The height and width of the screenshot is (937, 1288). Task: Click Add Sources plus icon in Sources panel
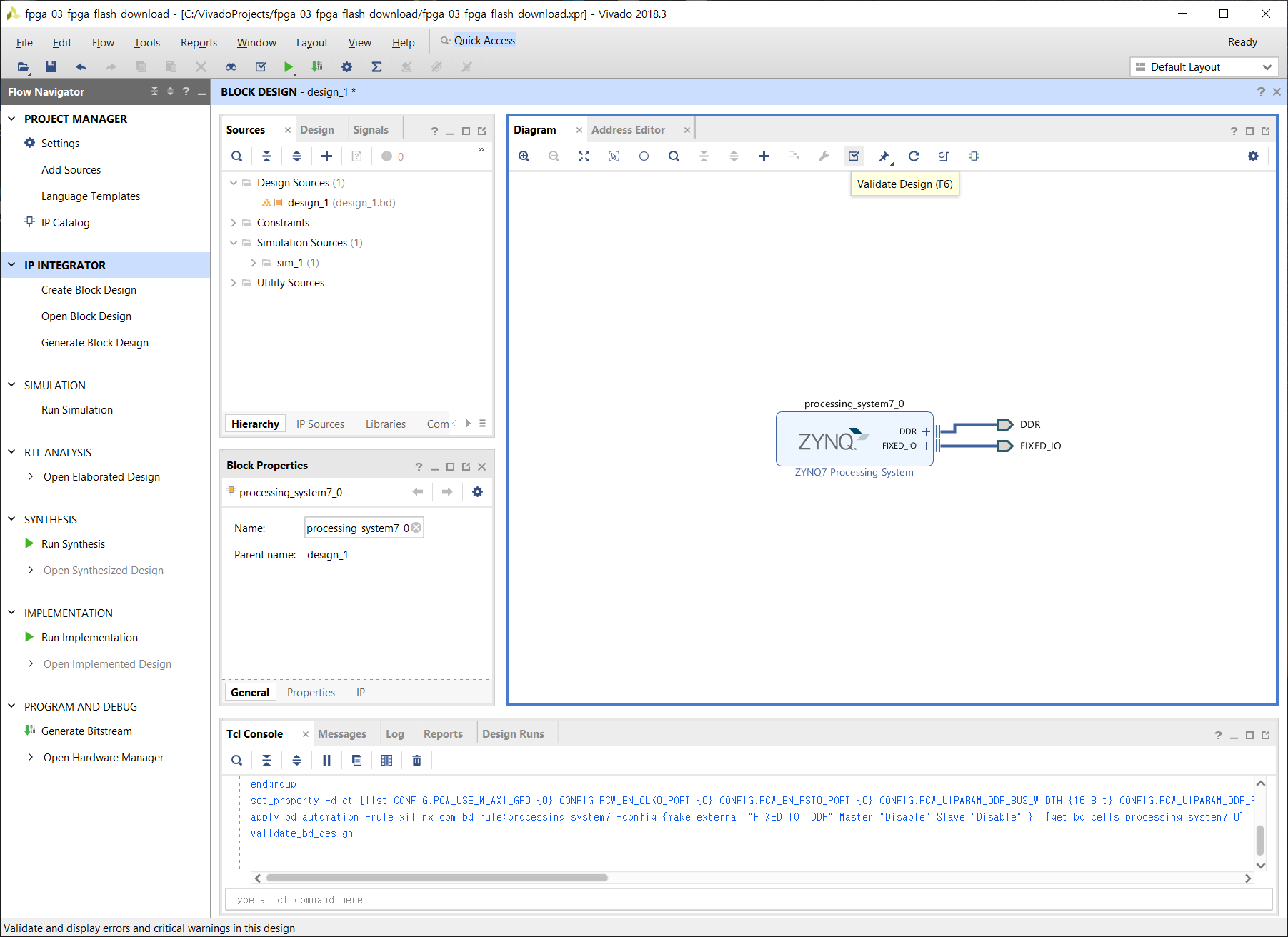point(326,156)
